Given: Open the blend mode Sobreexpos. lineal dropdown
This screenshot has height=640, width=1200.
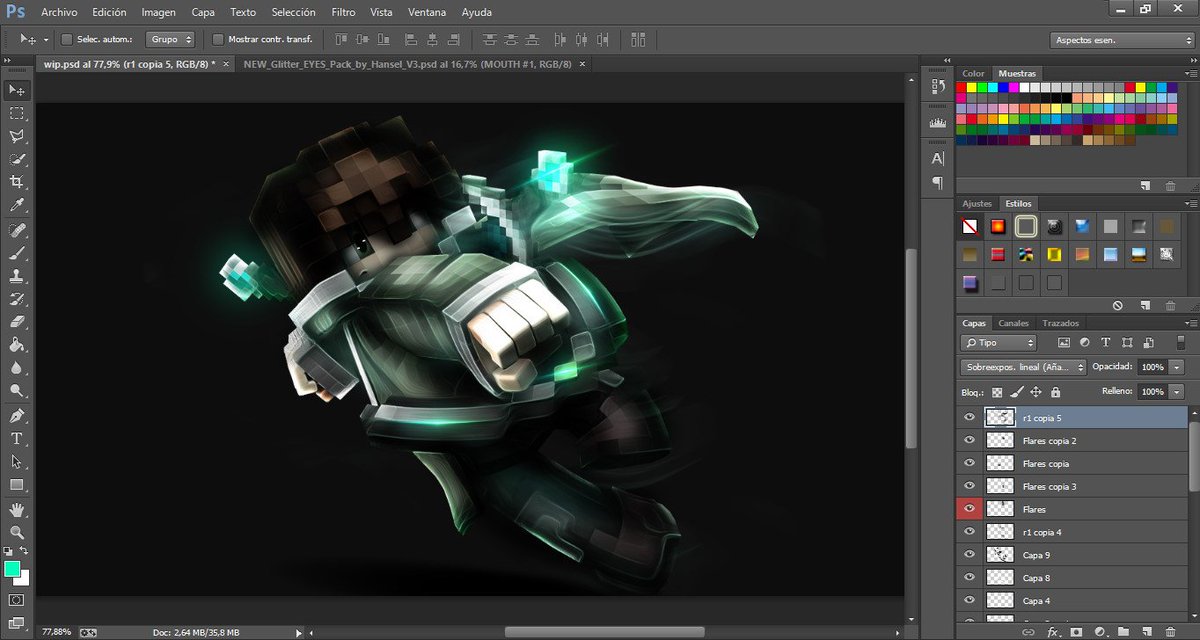Looking at the screenshot, I should 1023,367.
